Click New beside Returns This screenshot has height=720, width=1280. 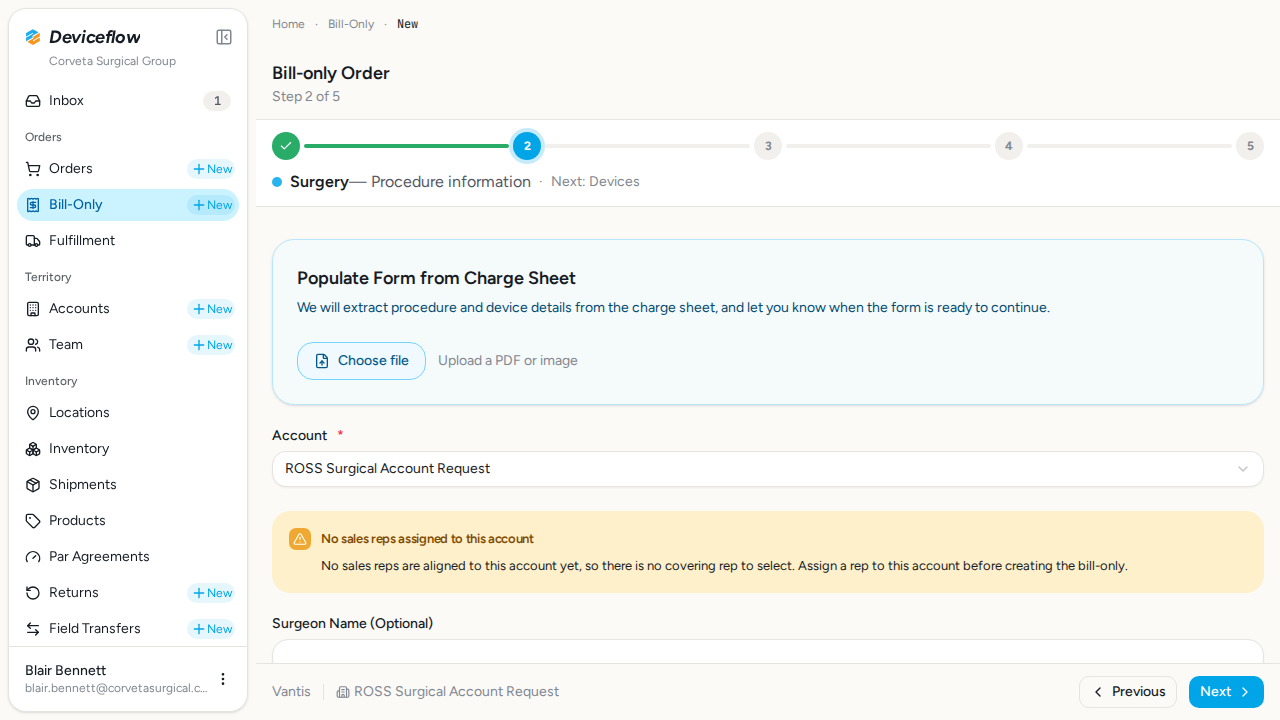click(x=212, y=593)
